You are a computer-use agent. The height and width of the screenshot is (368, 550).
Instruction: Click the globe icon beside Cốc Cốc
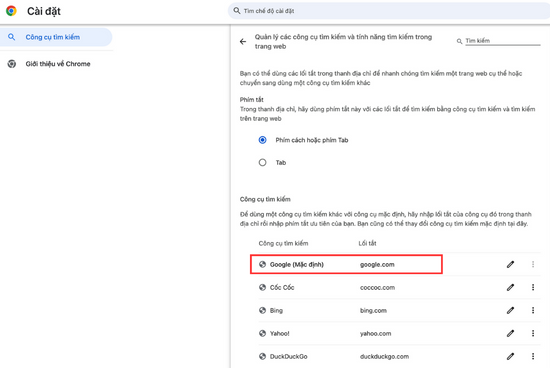point(262,287)
